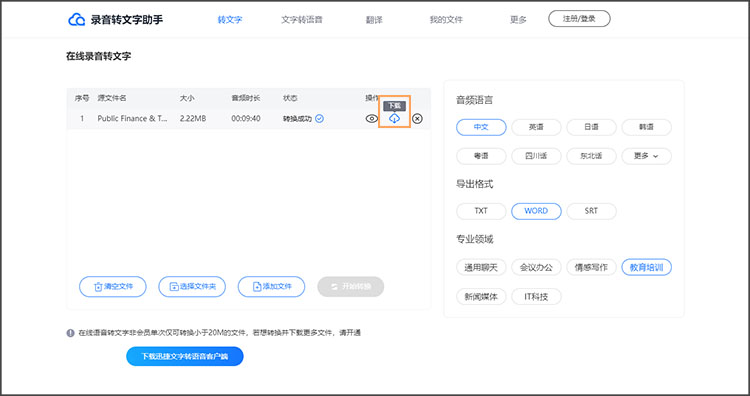Click the greyed 开始转换 button
750x396 pixels.
(351, 286)
